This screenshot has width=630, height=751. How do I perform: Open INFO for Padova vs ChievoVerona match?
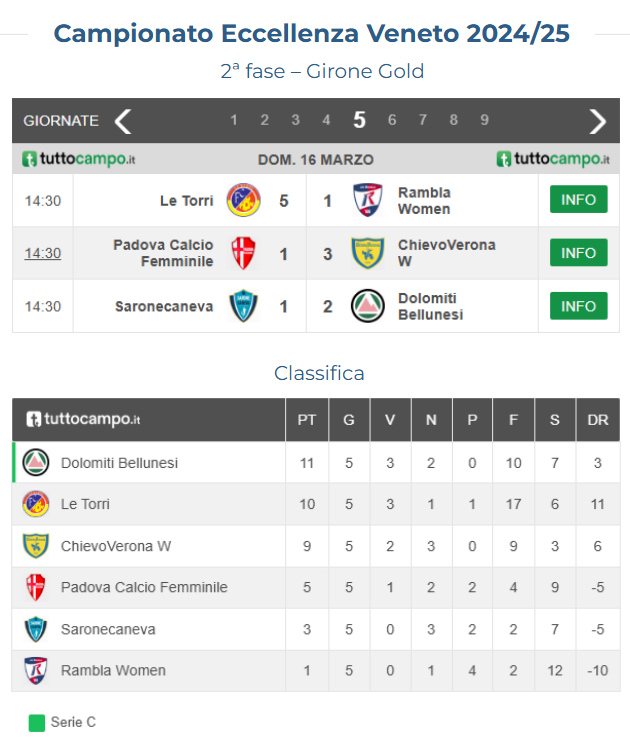pos(578,253)
